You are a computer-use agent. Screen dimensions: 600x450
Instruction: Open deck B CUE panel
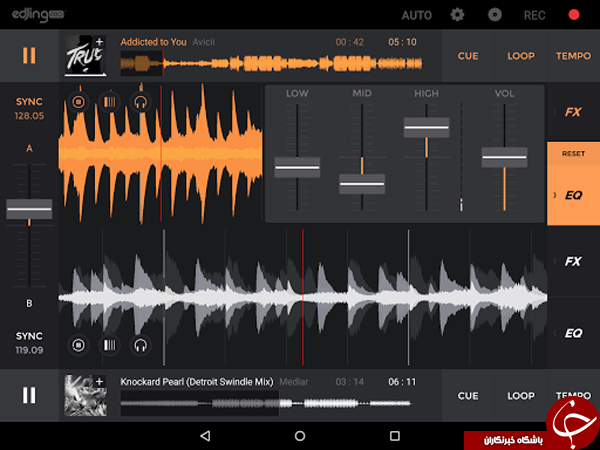click(x=468, y=396)
